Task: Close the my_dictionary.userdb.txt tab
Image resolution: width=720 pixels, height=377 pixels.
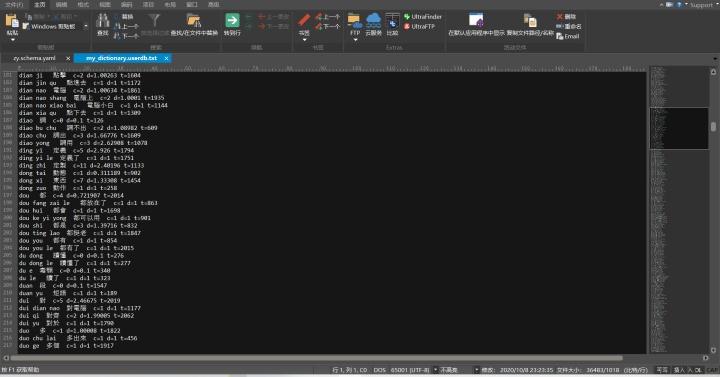Action: click(x=166, y=58)
